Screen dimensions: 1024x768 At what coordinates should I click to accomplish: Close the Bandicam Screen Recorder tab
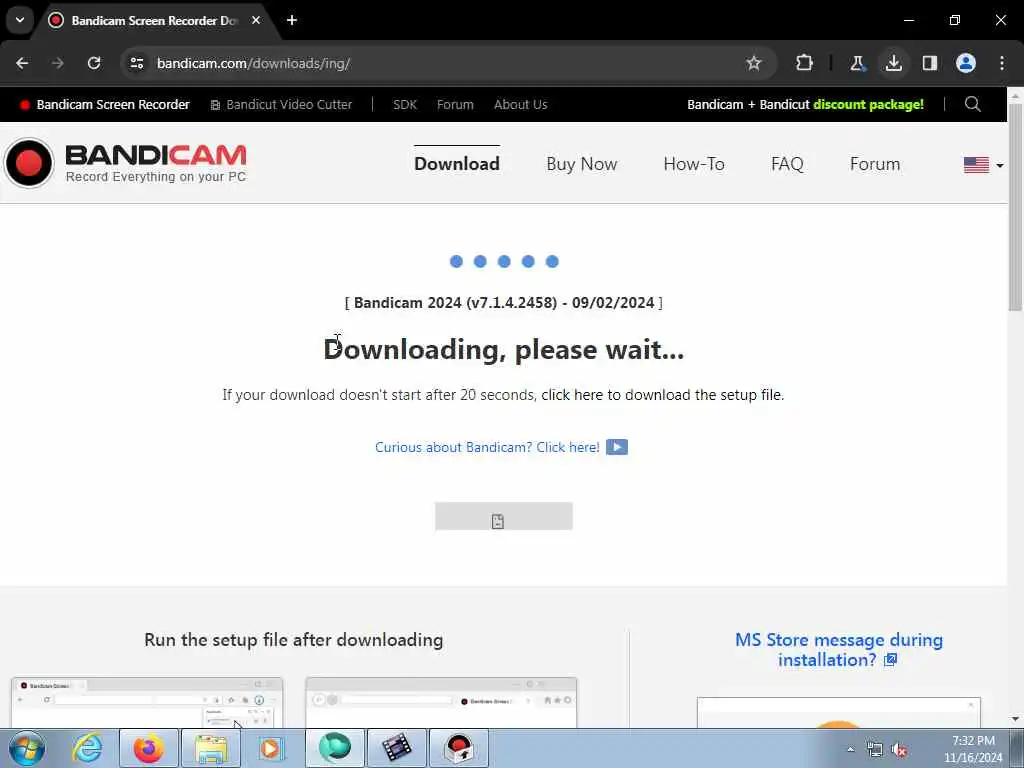tap(256, 20)
